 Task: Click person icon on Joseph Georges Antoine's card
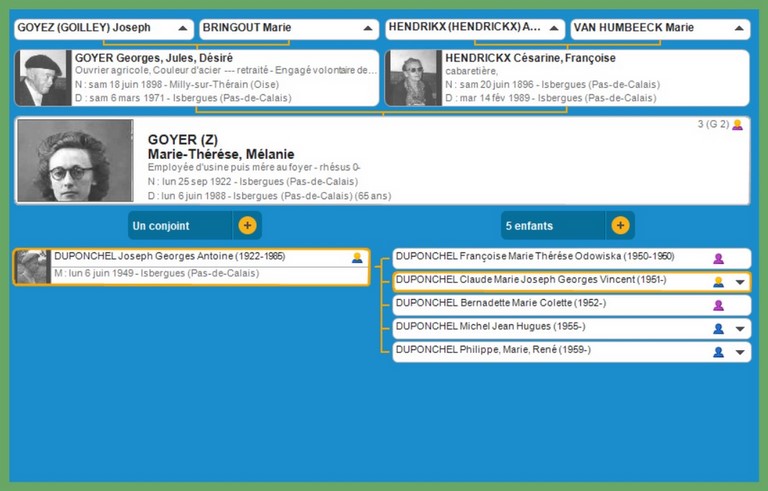point(357,257)
